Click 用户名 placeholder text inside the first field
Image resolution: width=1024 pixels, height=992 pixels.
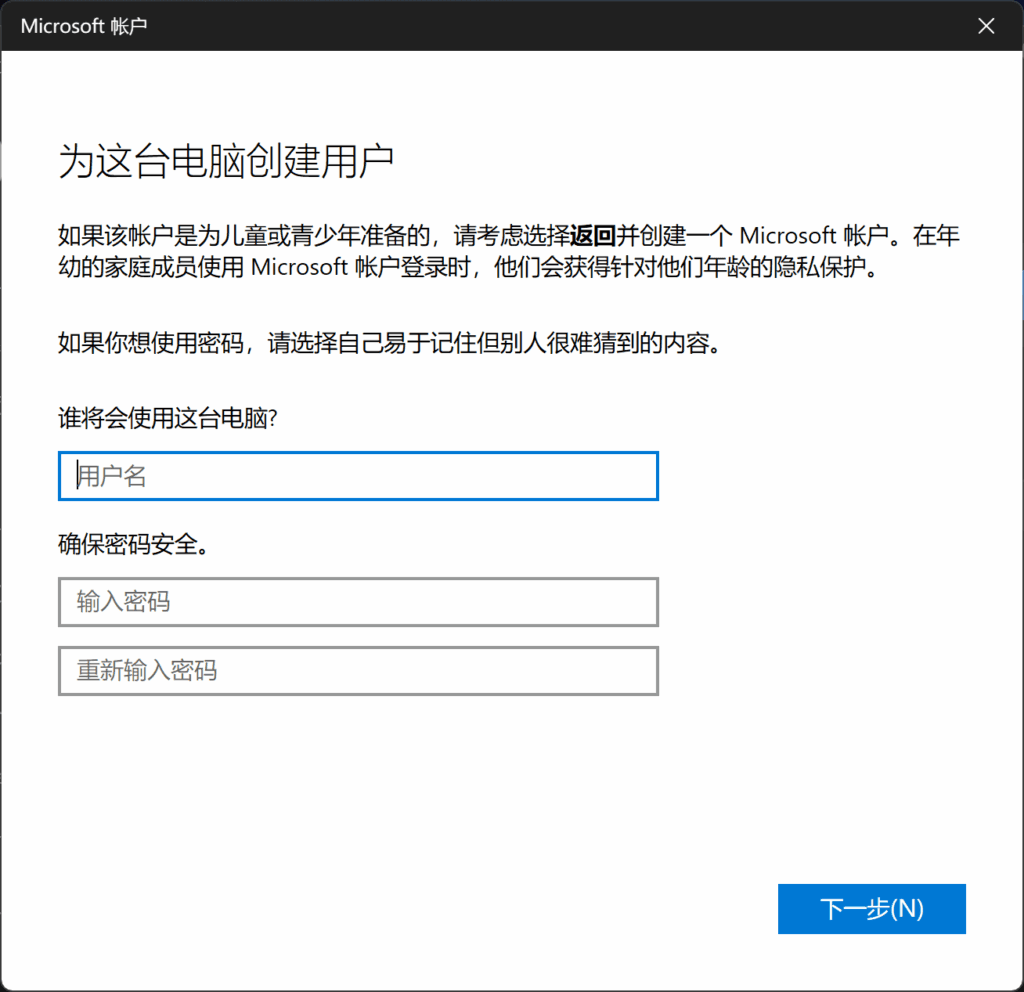113,477
